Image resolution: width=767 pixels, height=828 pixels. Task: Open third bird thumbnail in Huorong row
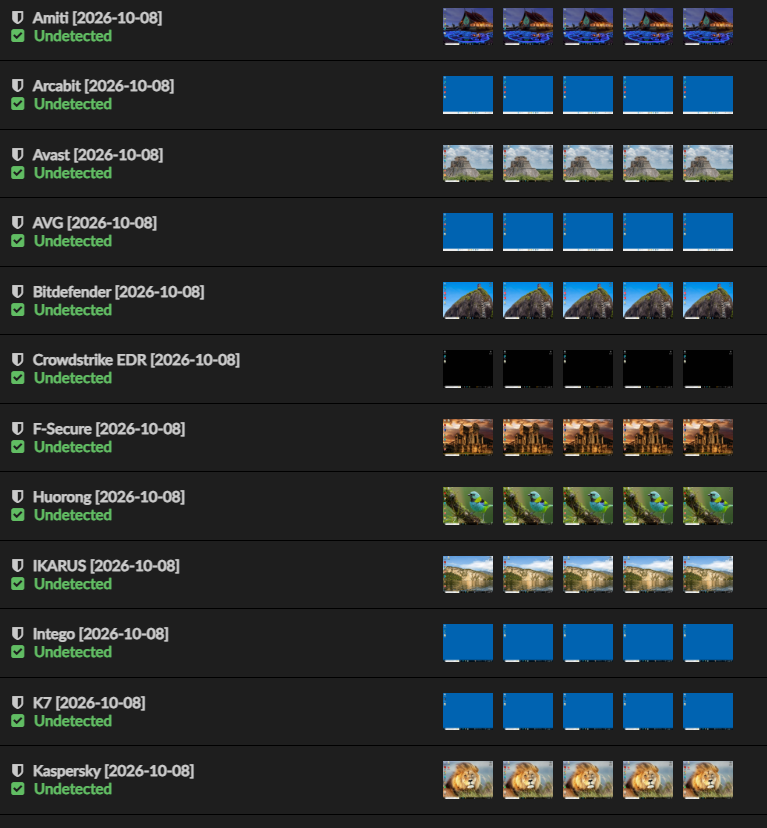pyautogui.click(x=588, y=506)
